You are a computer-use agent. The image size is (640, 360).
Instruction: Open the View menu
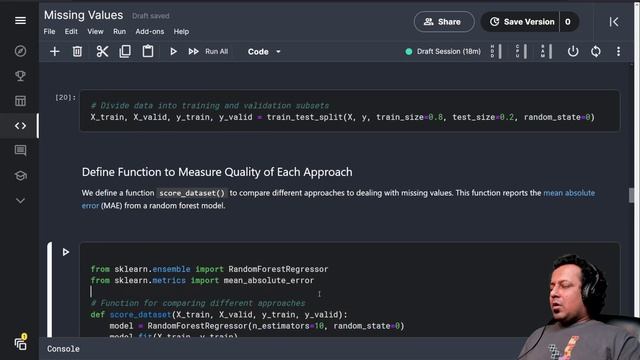click(95, 31)
